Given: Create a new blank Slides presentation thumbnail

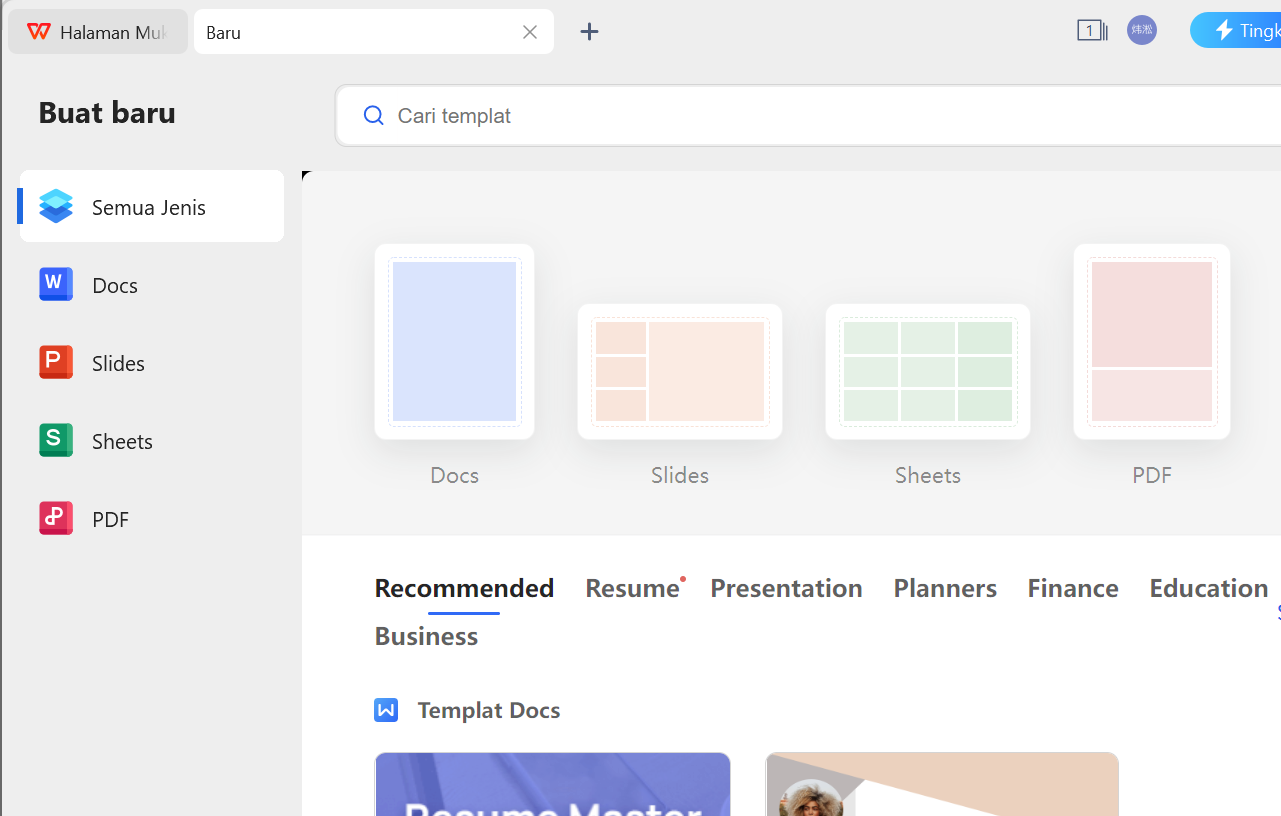Looking at the screenshot, I should (x=680, y=371).
